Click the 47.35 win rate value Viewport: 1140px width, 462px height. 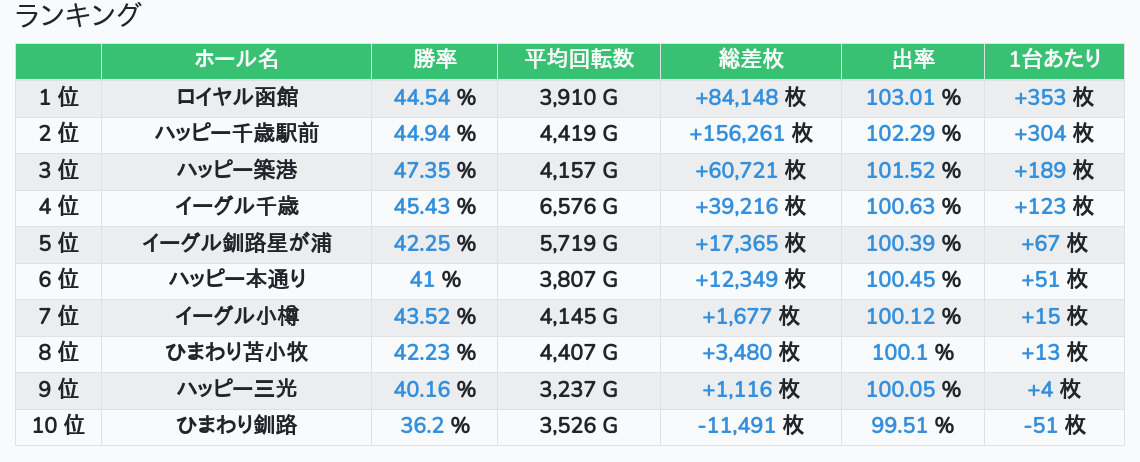pyautogui.click(x=422, y=170)
